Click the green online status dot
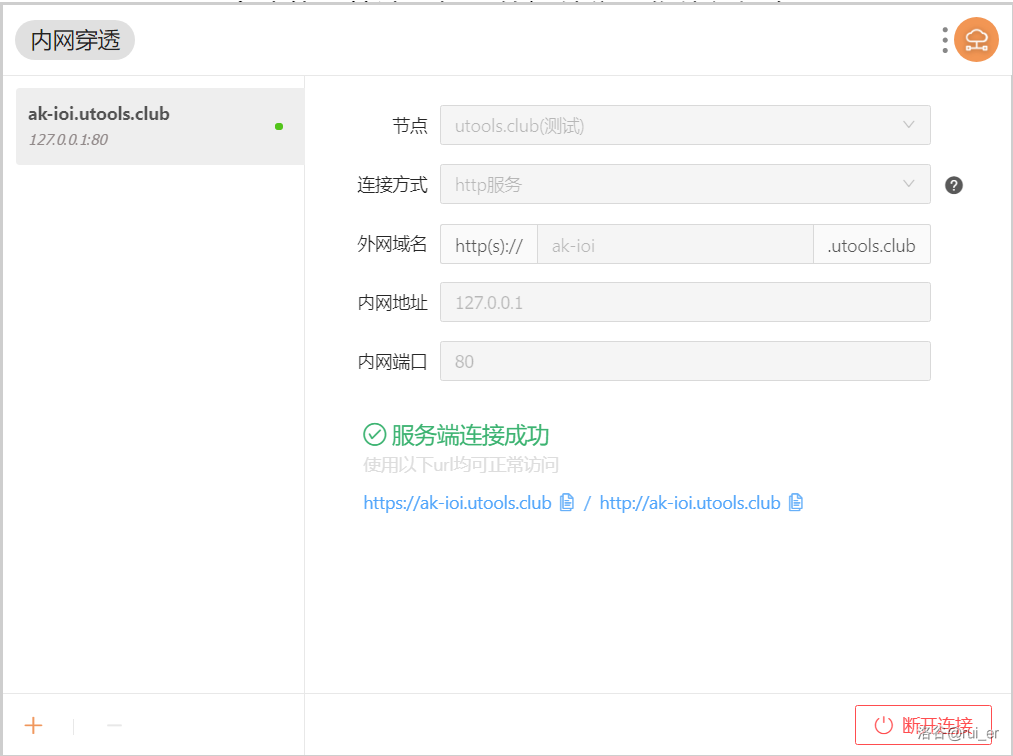1013x756 pixels. (279, 126)
